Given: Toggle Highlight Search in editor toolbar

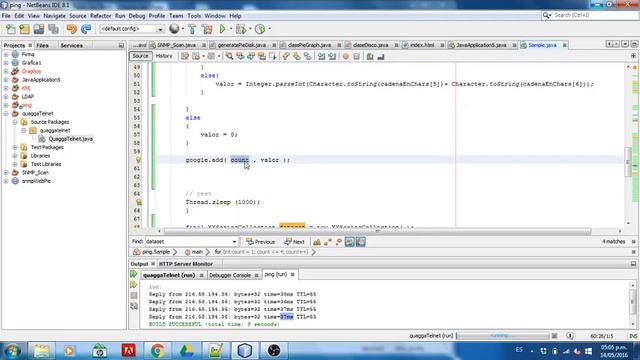Looking at the screenshot, I should pyautogui.click(x=261, y=56).
